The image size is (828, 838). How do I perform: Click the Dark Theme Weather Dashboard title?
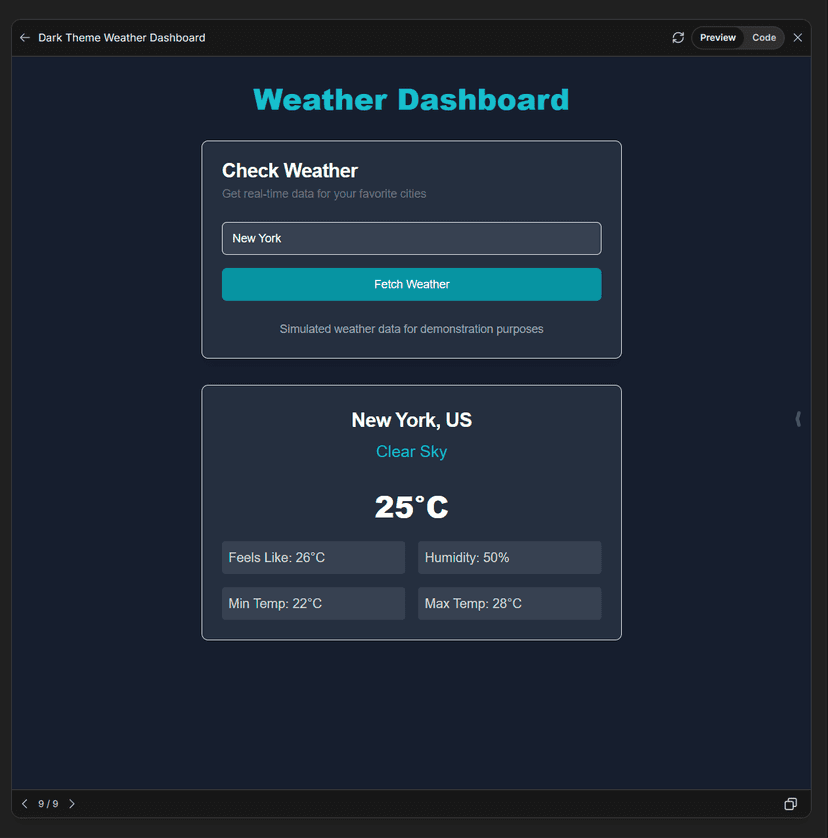point(122,38)
